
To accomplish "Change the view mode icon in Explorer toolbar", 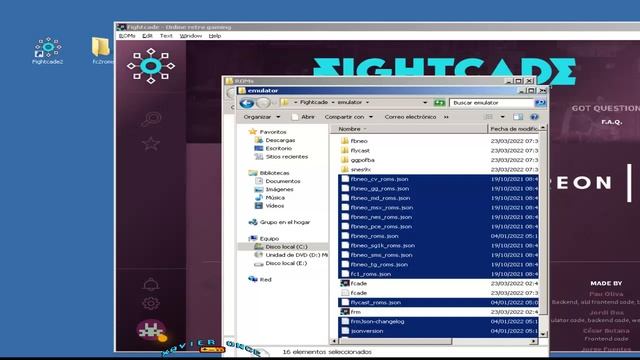I will [489, 117].
